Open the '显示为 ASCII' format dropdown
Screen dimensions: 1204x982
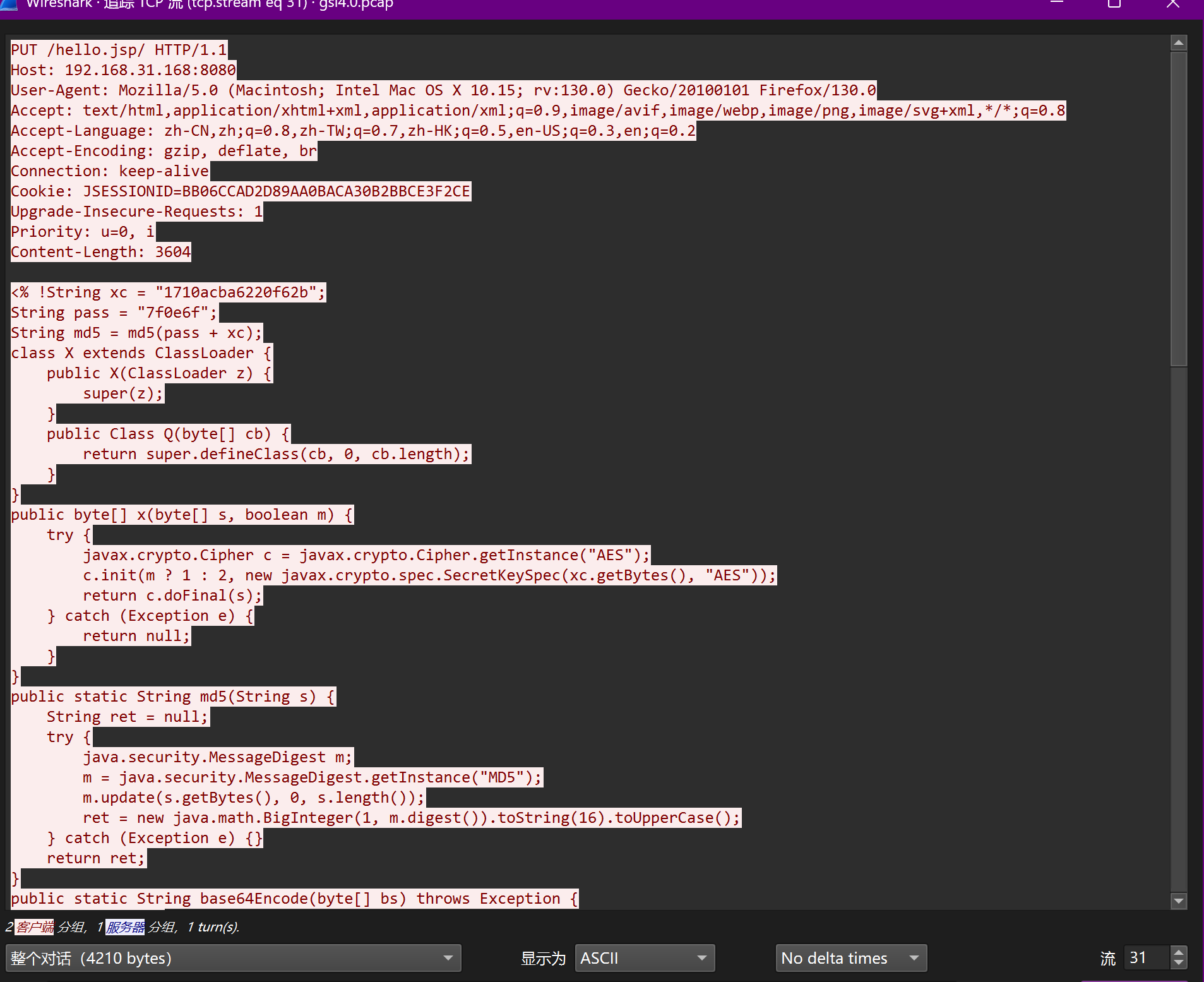[x=644, y=958]
